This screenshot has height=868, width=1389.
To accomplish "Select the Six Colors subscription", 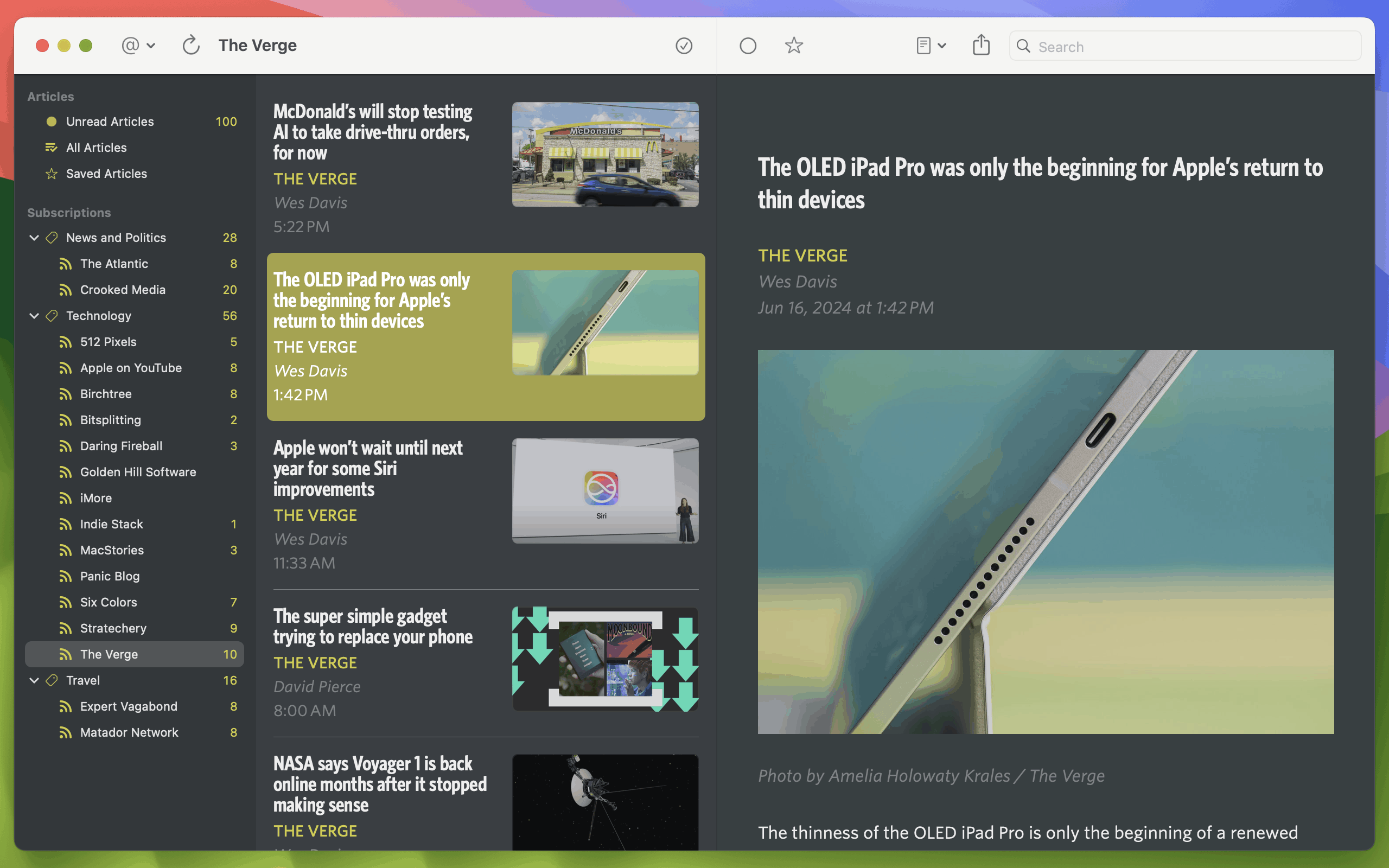I will tap(135, 602).
